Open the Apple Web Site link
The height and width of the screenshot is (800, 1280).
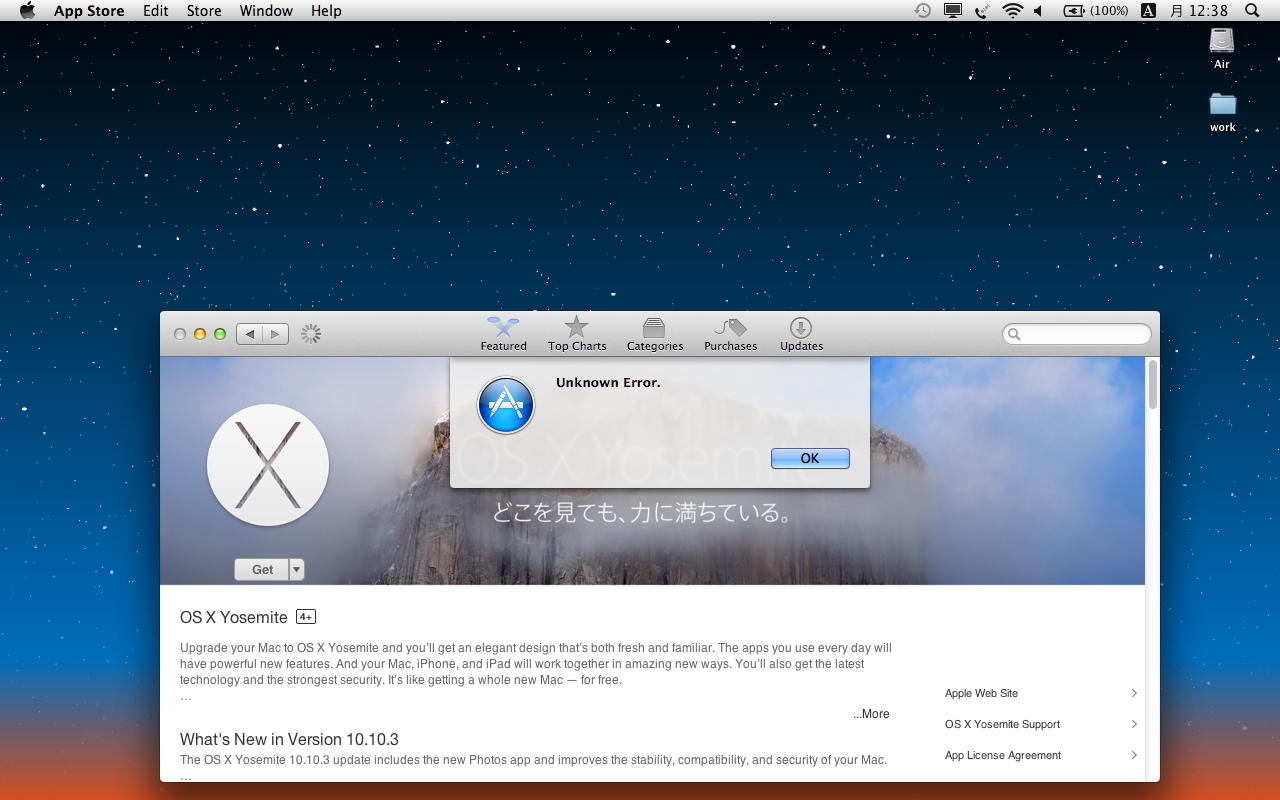pyautogui.click(x=981, y=693)
